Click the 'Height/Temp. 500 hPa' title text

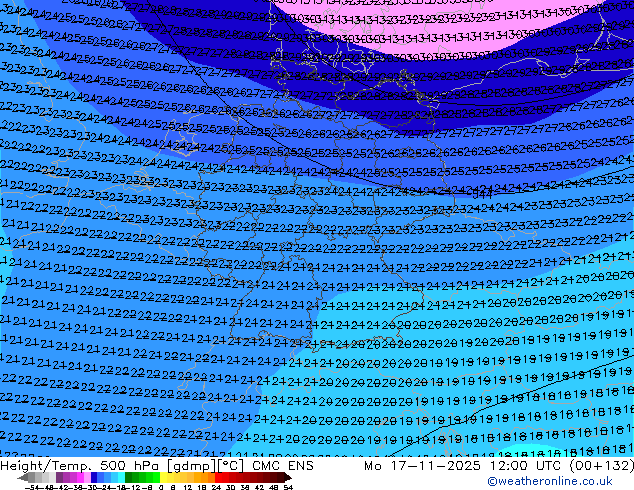pyautogui.click(x=80, y=466)
